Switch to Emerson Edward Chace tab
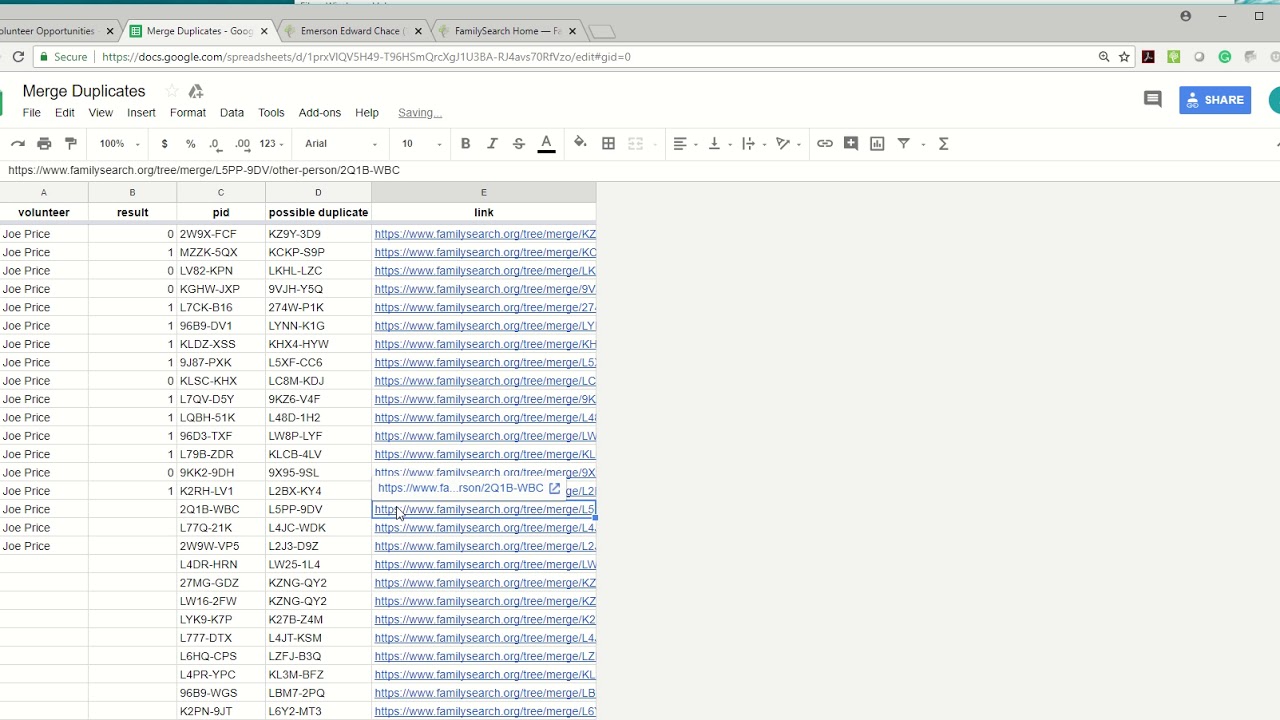 click(x=352, y=31)
